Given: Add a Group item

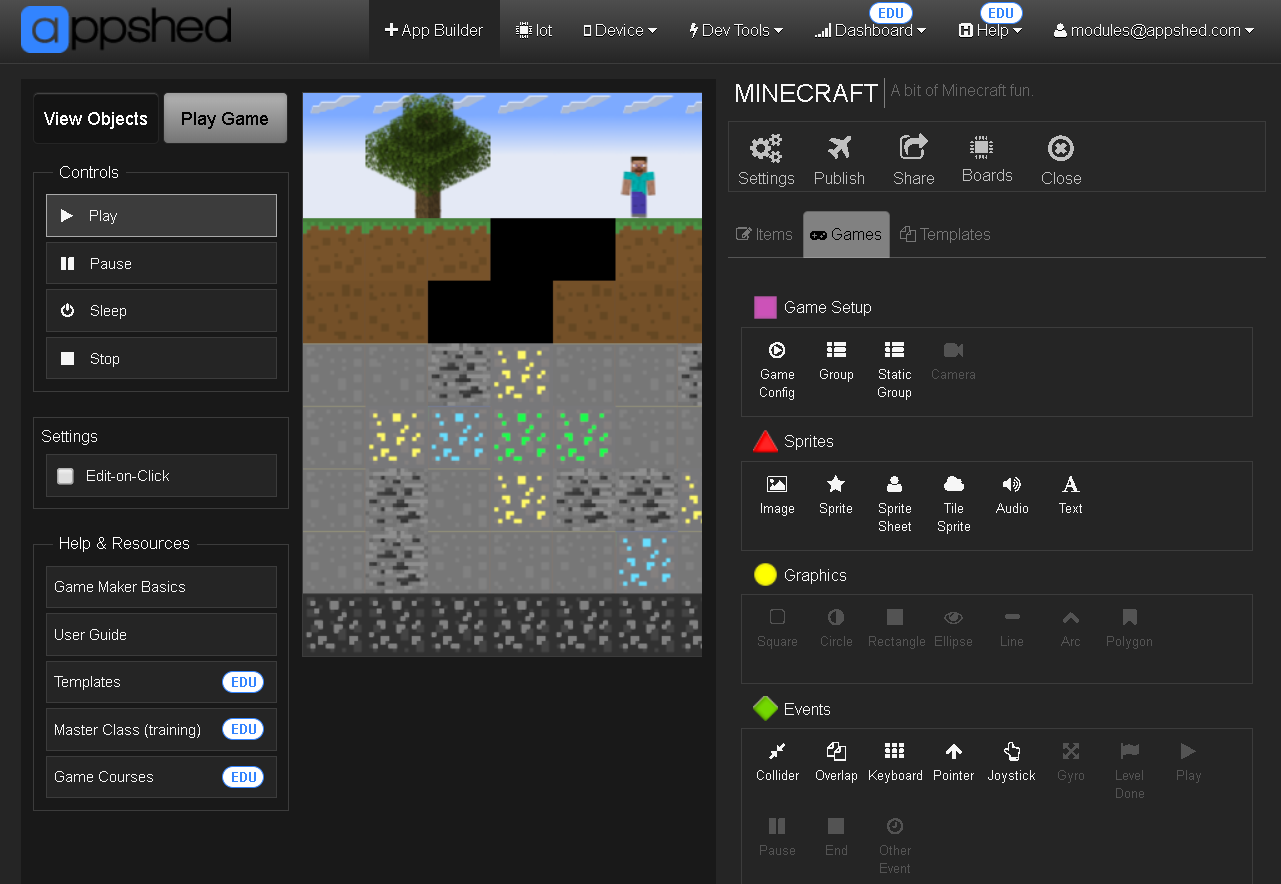Looking at the screenshot, I should (836, 361).
